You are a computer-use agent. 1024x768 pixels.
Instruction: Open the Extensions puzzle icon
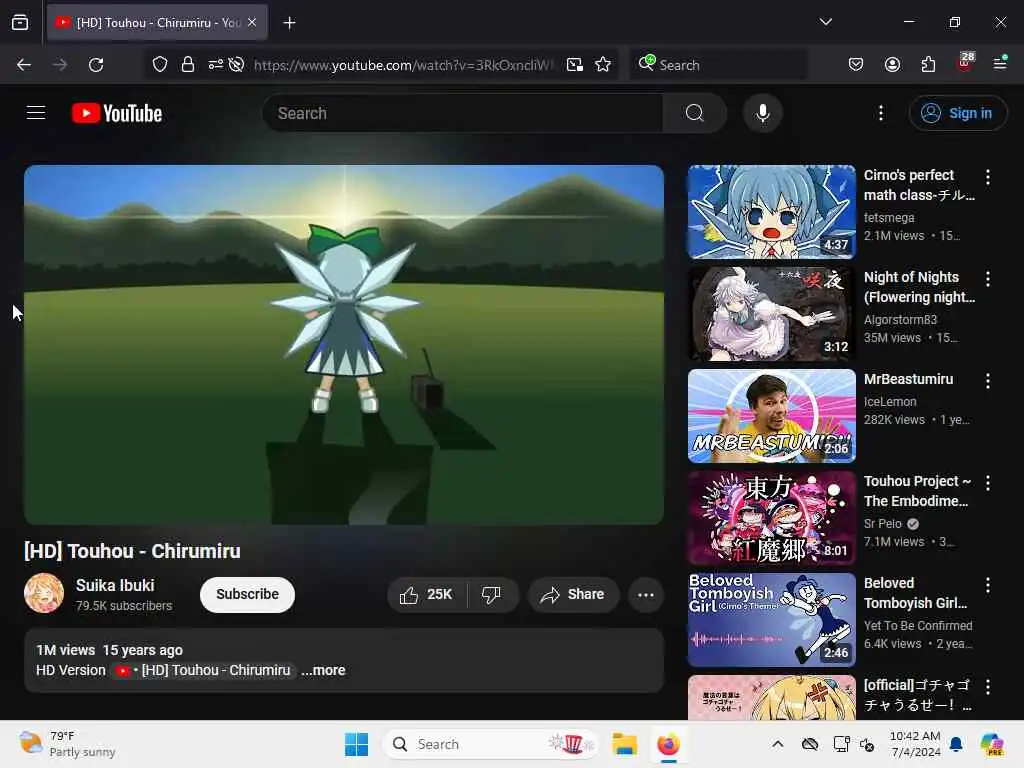coord(928,65)
